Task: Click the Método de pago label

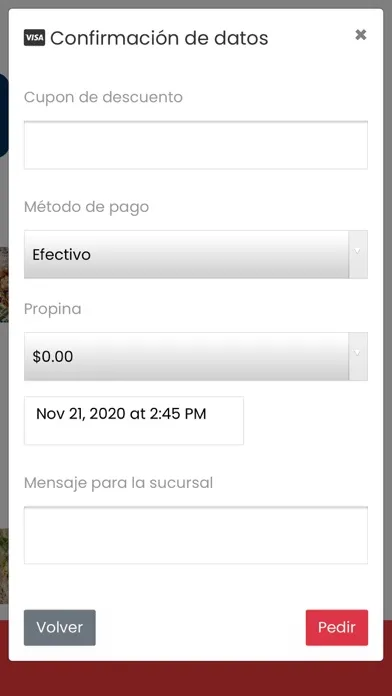Action: pyautogui.click(x=87, y=207)
